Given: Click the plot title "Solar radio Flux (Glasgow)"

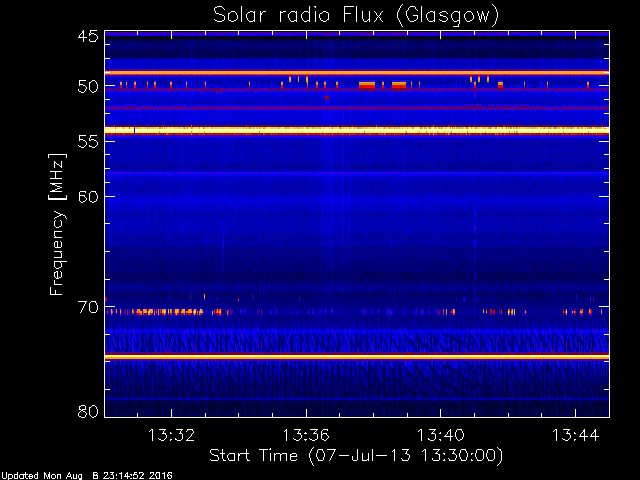Looking at the screenshot, I should (356, 16).
